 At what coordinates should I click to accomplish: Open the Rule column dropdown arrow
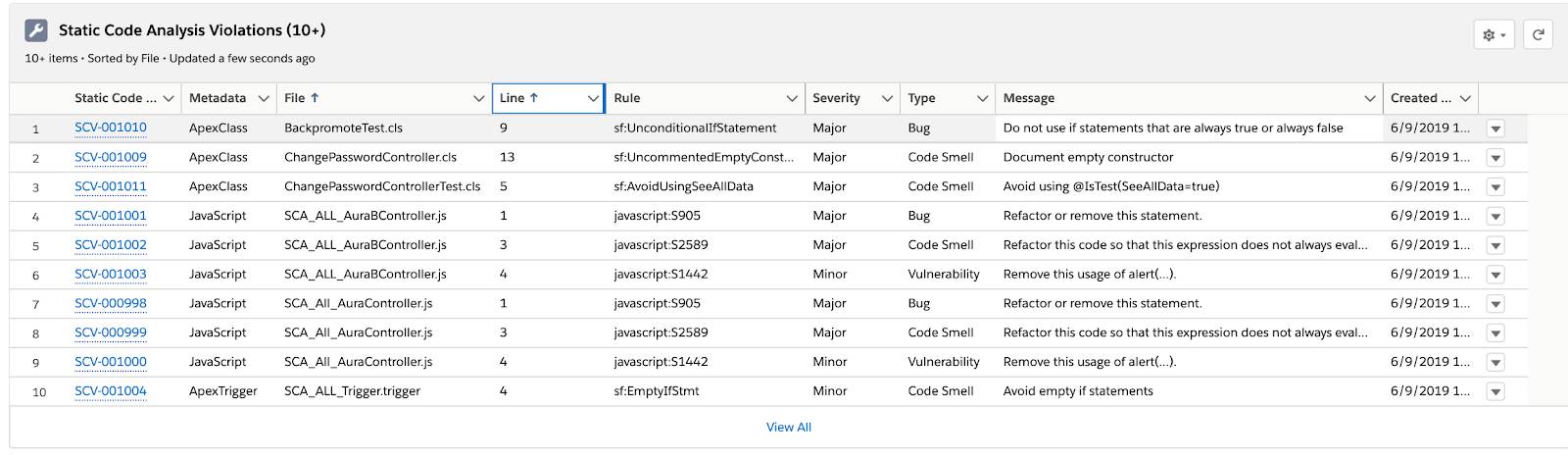(792, 98)
